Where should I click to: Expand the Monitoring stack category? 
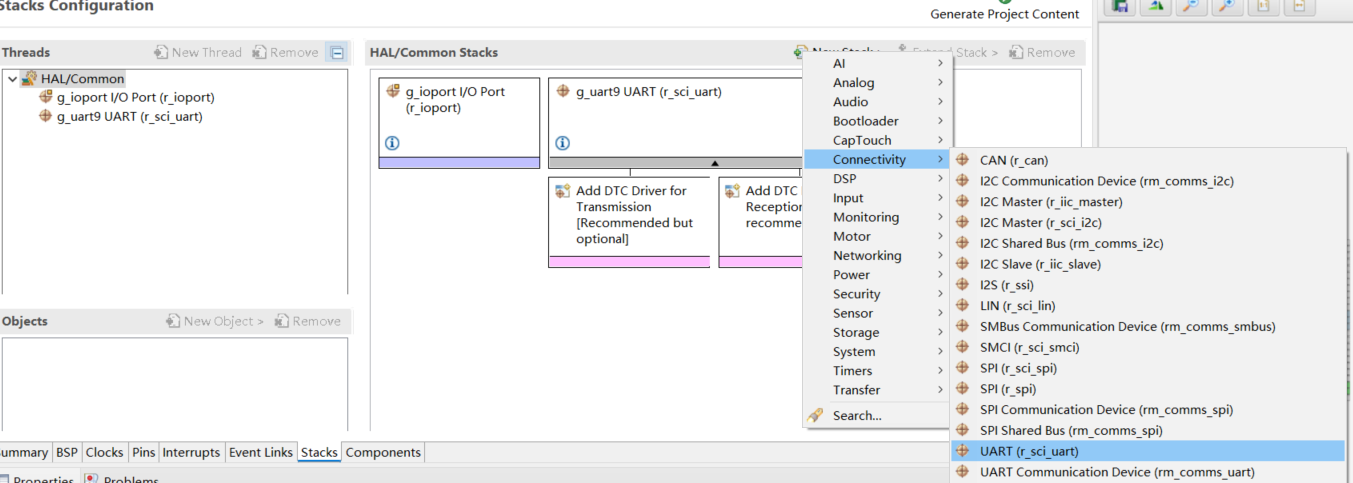click(x=878, y=217)
